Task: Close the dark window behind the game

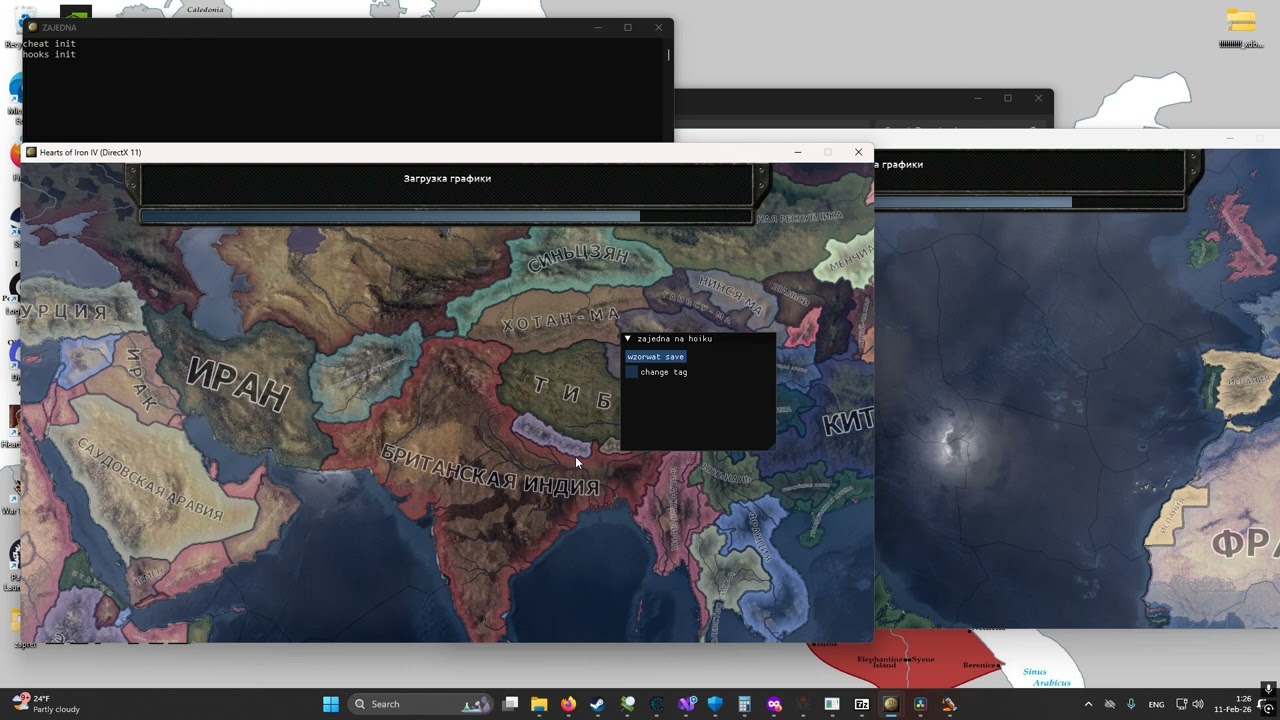Action: tap(1038, 98)
